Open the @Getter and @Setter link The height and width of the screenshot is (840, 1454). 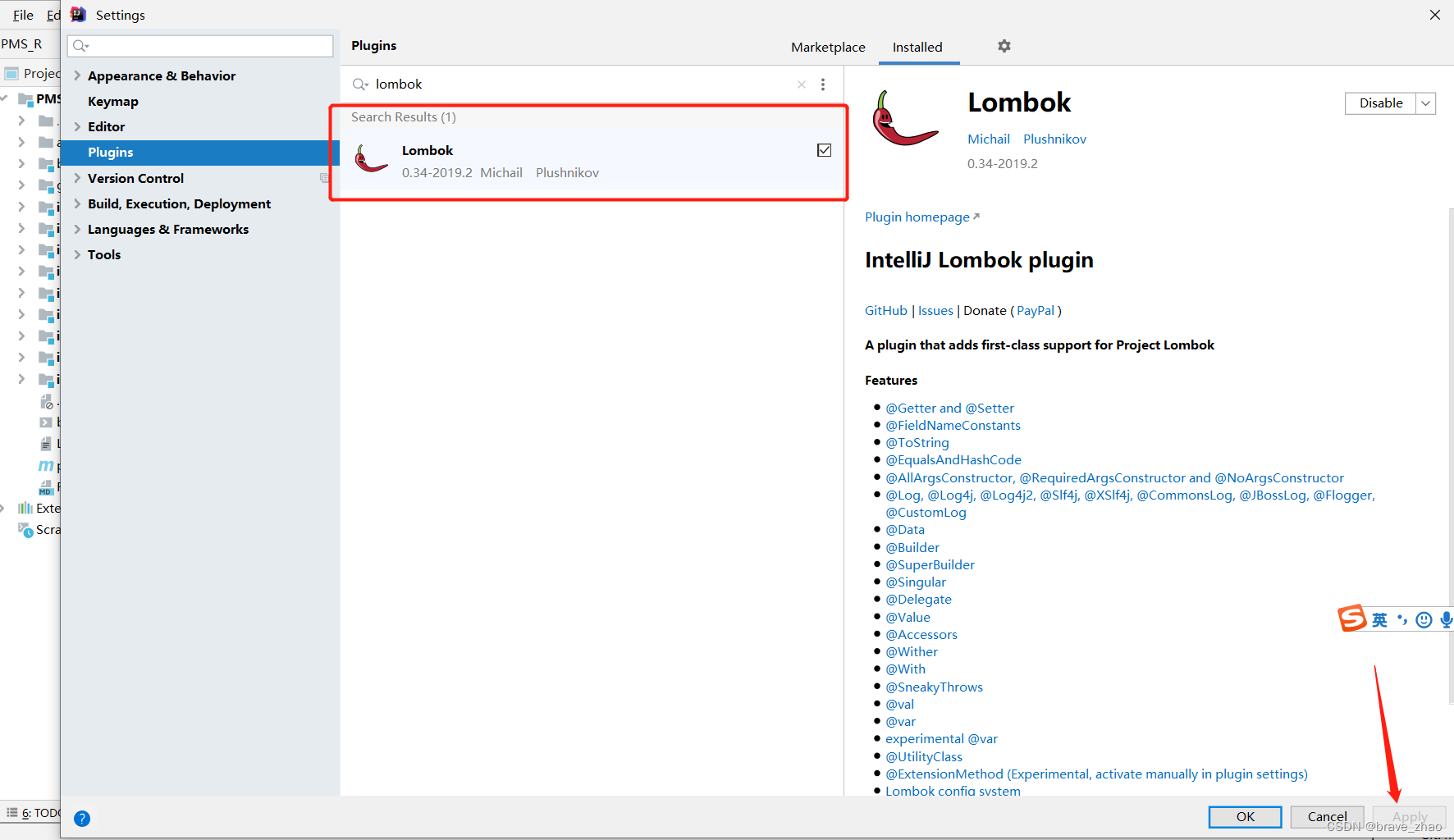click(949, 408)
